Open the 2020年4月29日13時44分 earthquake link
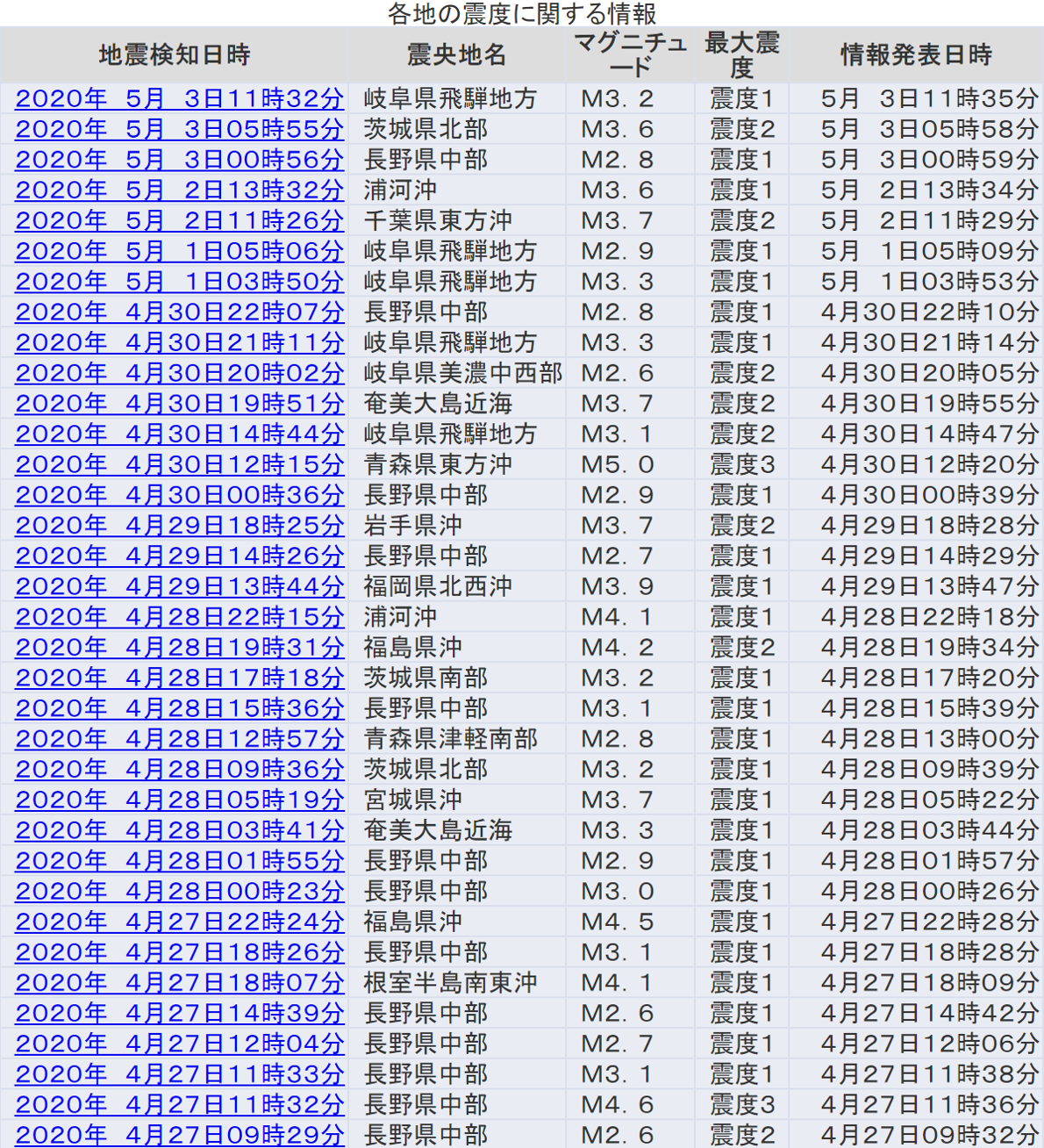The image size is (1044, 1148). pos(179,587)
